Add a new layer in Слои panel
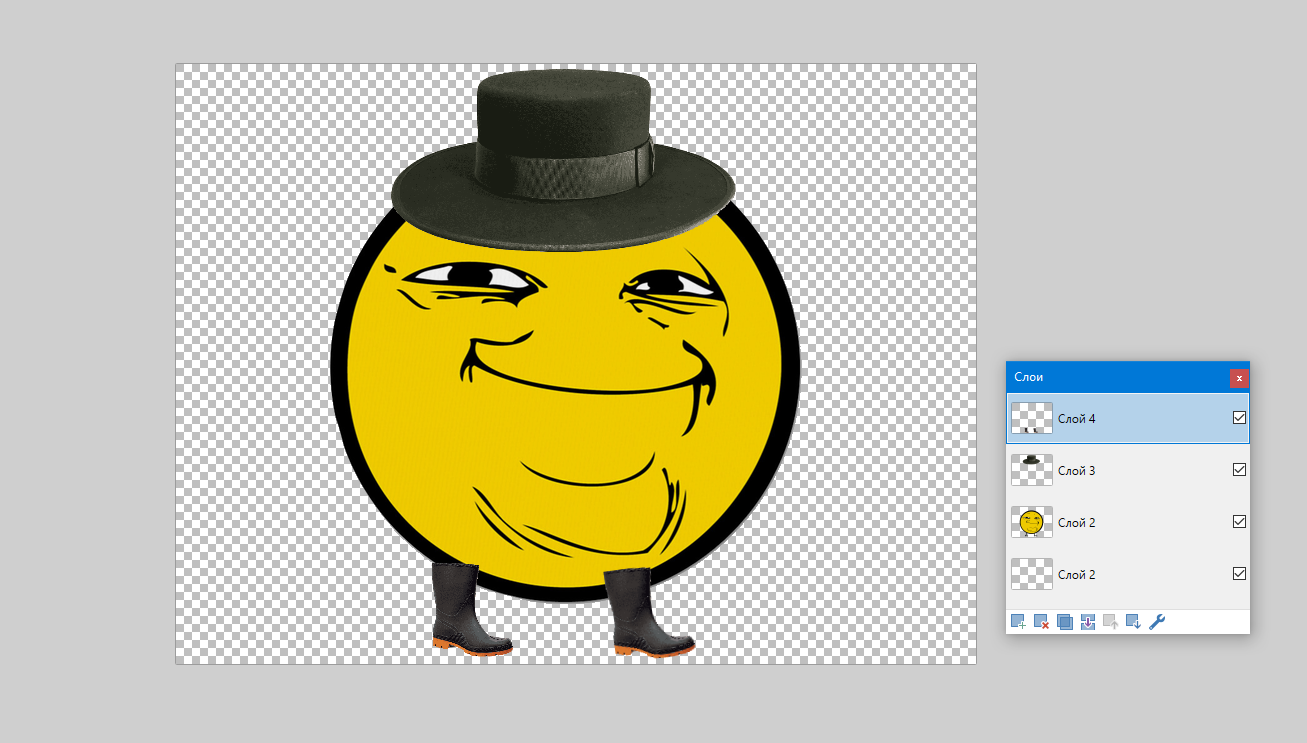Viewport: 1307px width, 743px height. [1018, 622]
